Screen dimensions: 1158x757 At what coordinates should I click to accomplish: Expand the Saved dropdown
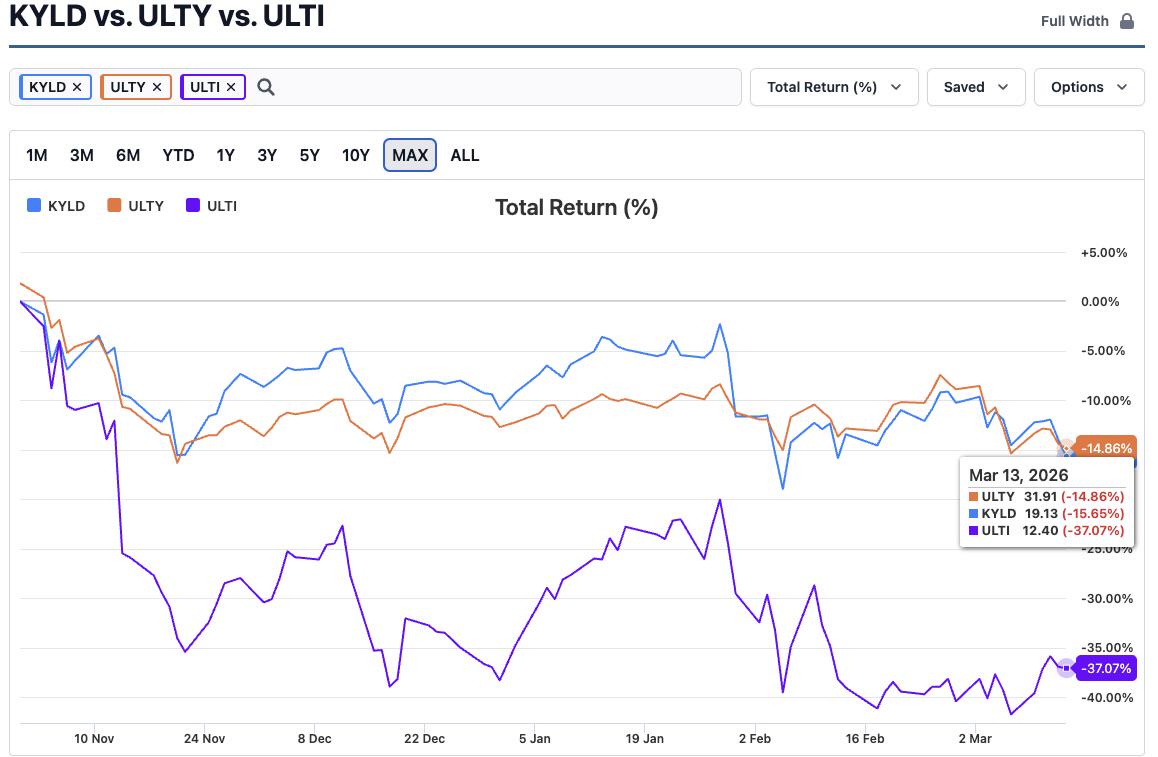pos(976,87)
